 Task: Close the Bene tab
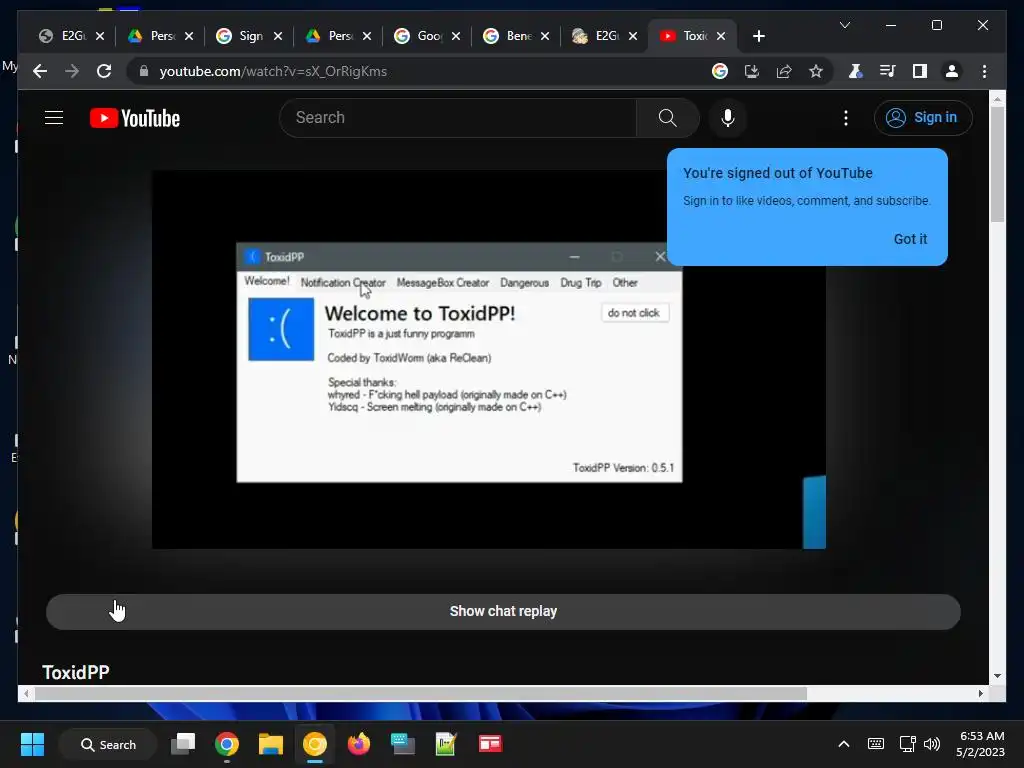pos(545,36)
